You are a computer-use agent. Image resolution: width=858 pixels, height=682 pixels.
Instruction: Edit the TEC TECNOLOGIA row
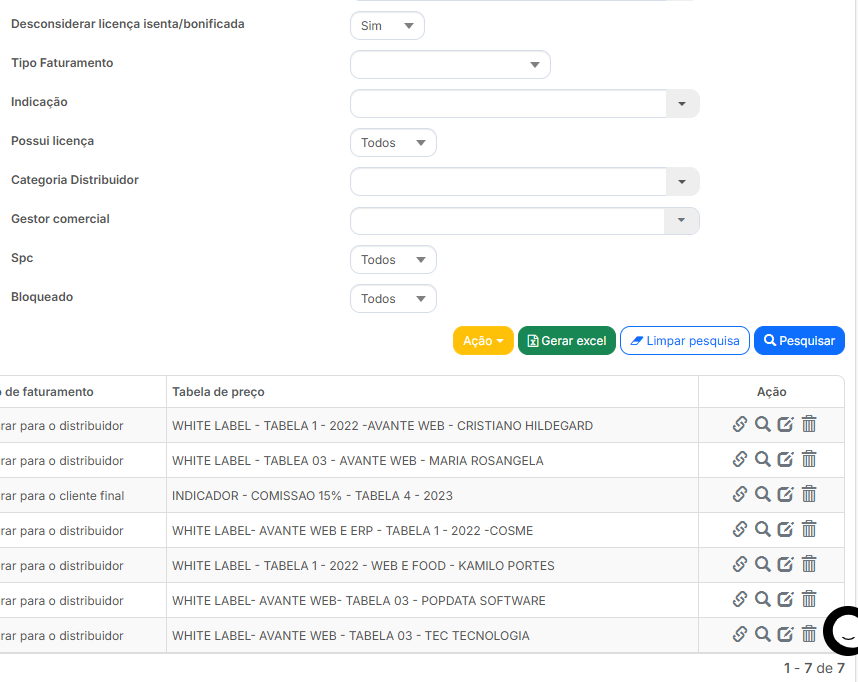pos(785,634)
